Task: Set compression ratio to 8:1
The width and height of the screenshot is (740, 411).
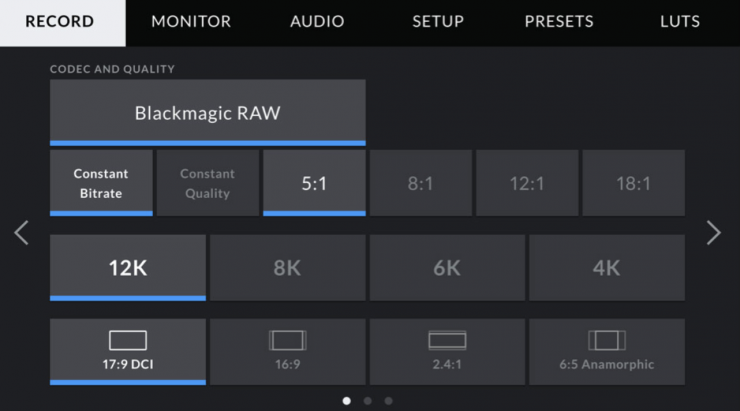Action: 420,183
